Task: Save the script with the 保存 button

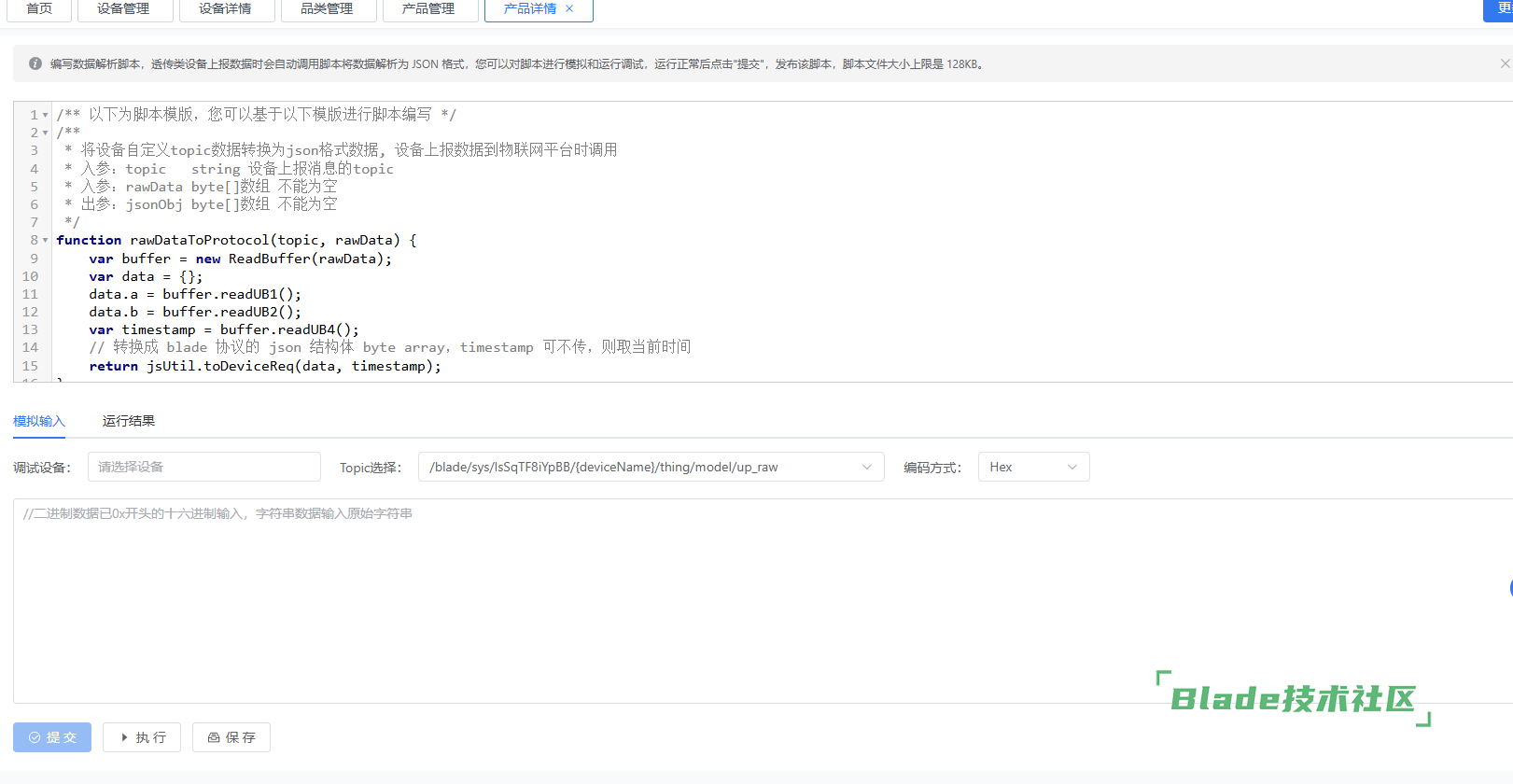Action: tap(231, 737)
